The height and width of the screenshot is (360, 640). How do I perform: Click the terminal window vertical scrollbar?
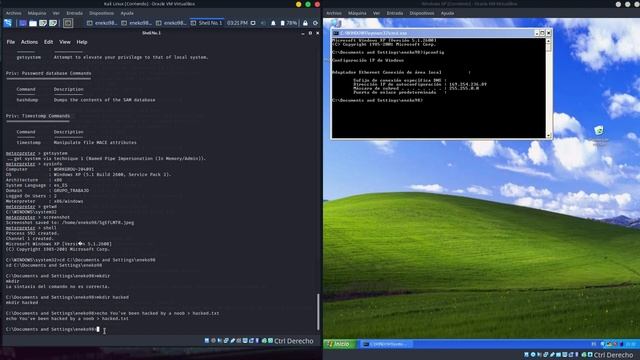coord(318,312)
